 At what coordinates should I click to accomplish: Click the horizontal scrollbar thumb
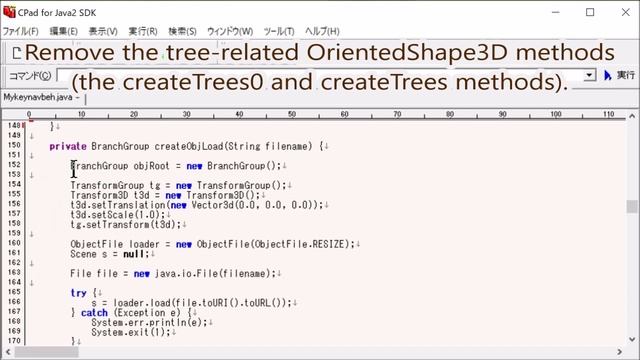(47, 352)
